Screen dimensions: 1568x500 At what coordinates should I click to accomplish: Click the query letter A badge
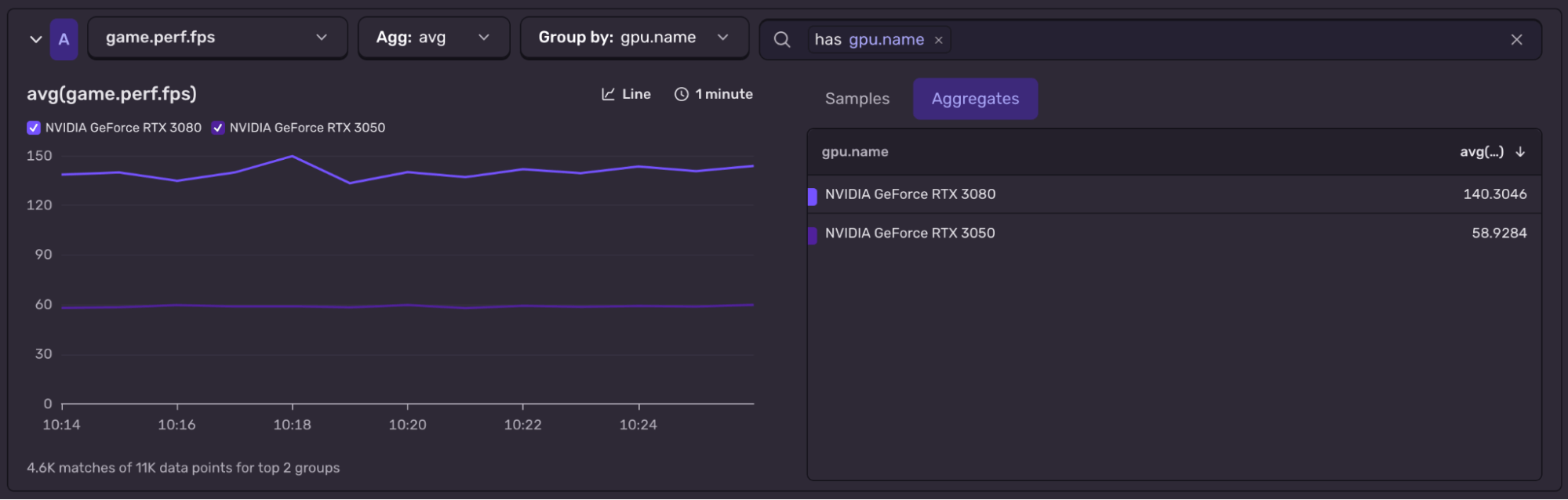point(64,39)
